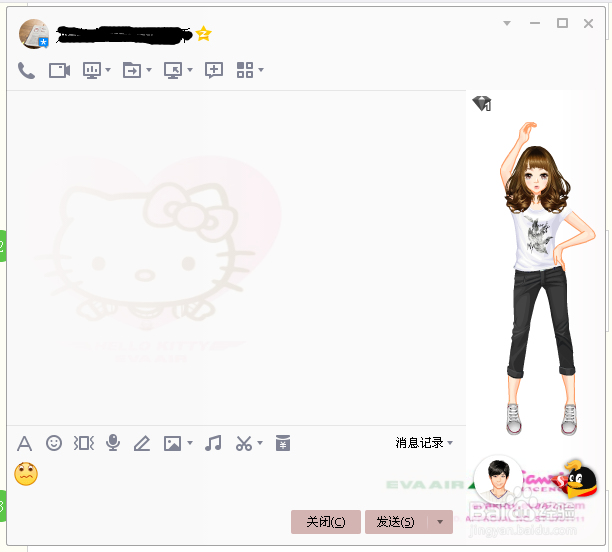The height and width of the screenshot is (552, 612).
Task: Open the window menu dropdown triangle
Action: tap(507, 23)
